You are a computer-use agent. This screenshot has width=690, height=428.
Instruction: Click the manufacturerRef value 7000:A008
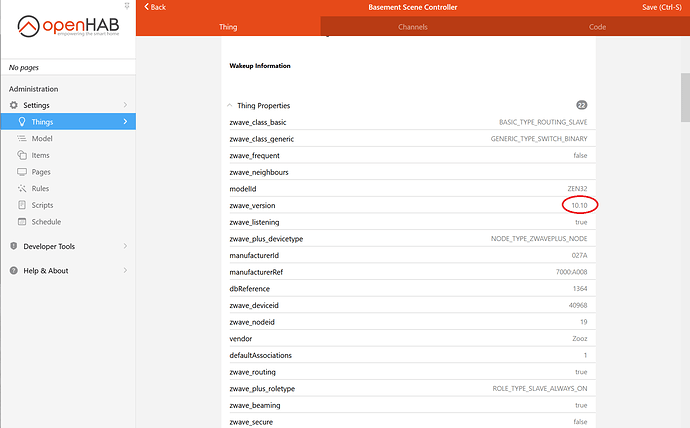click(571, 272)
